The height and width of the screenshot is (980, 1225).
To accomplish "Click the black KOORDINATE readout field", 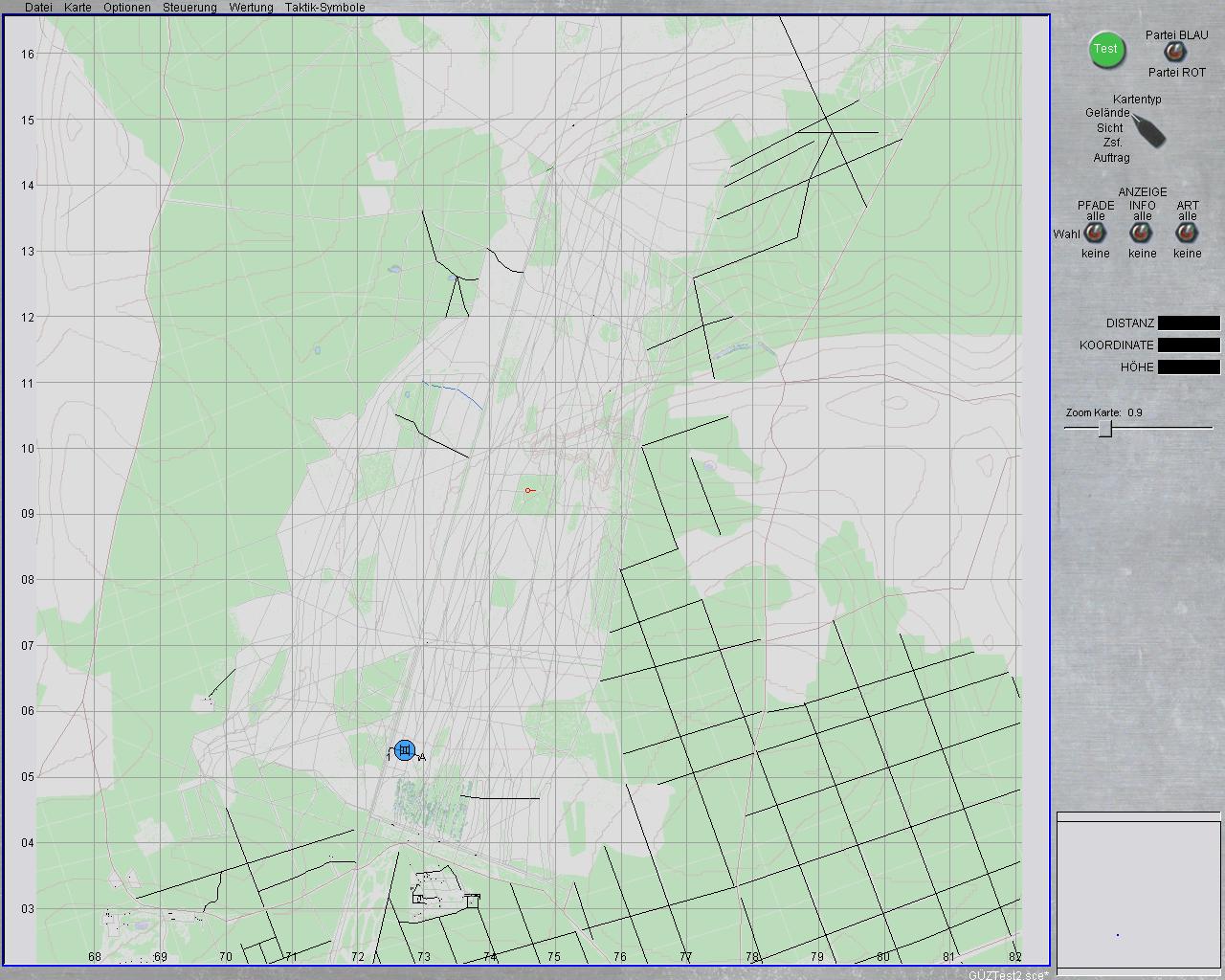I will tap(1189, 345).
